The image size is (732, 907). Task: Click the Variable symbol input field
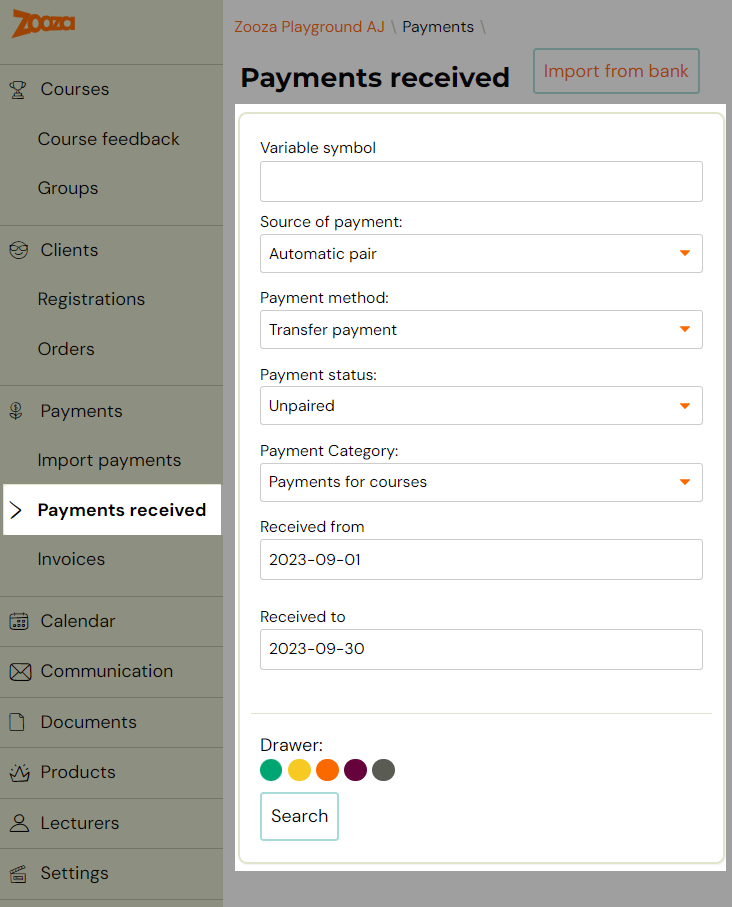(x=481, y=182)
